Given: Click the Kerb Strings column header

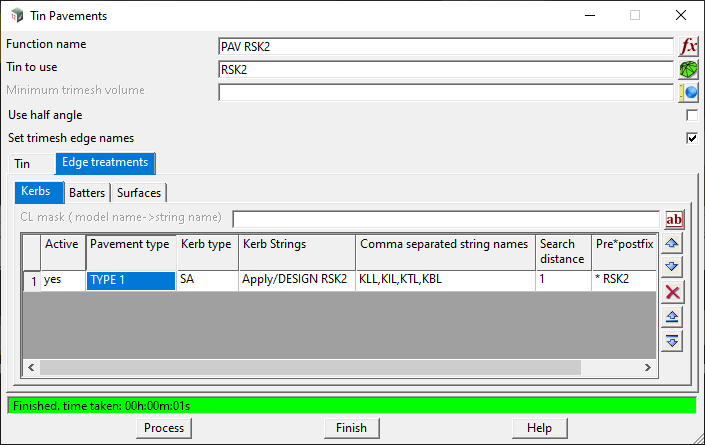Looking at the screenshot, I should 297,252.
